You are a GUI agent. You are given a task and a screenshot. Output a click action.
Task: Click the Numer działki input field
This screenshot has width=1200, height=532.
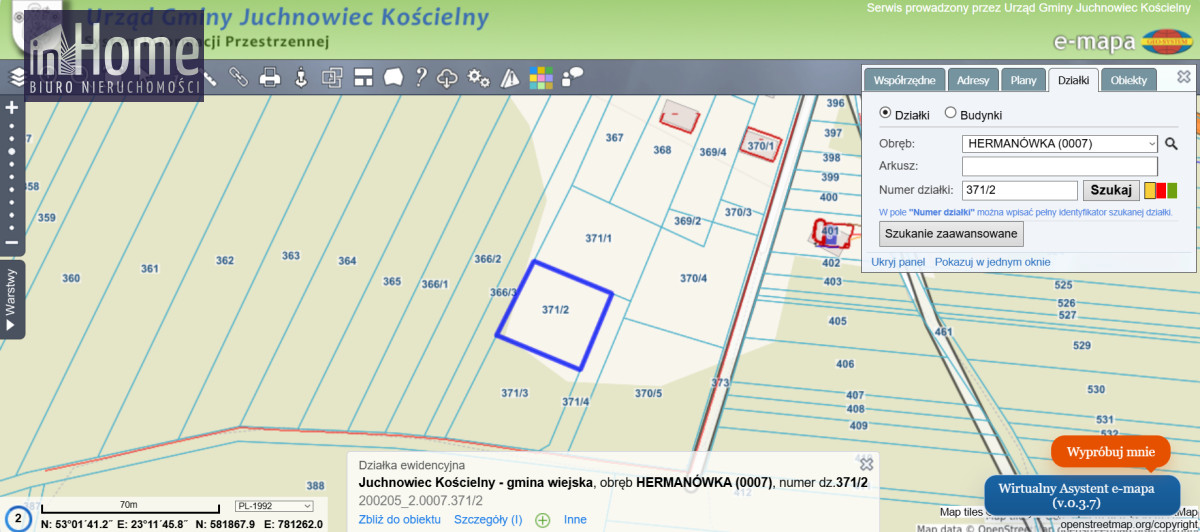[1019, 191]
